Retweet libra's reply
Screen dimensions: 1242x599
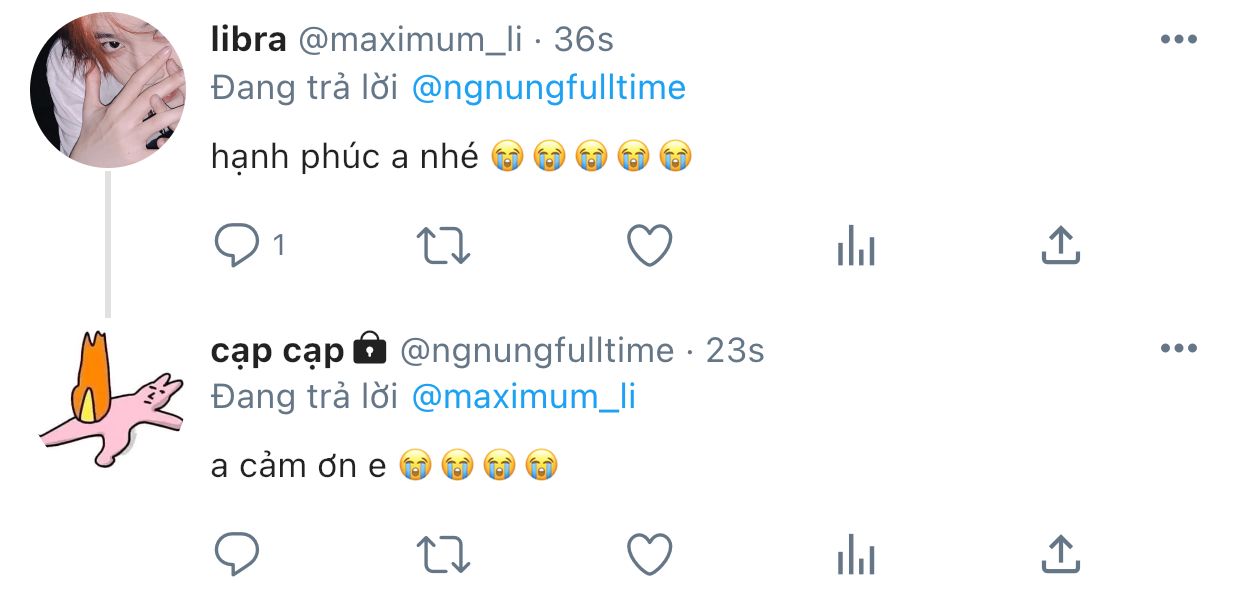(443, 246)
